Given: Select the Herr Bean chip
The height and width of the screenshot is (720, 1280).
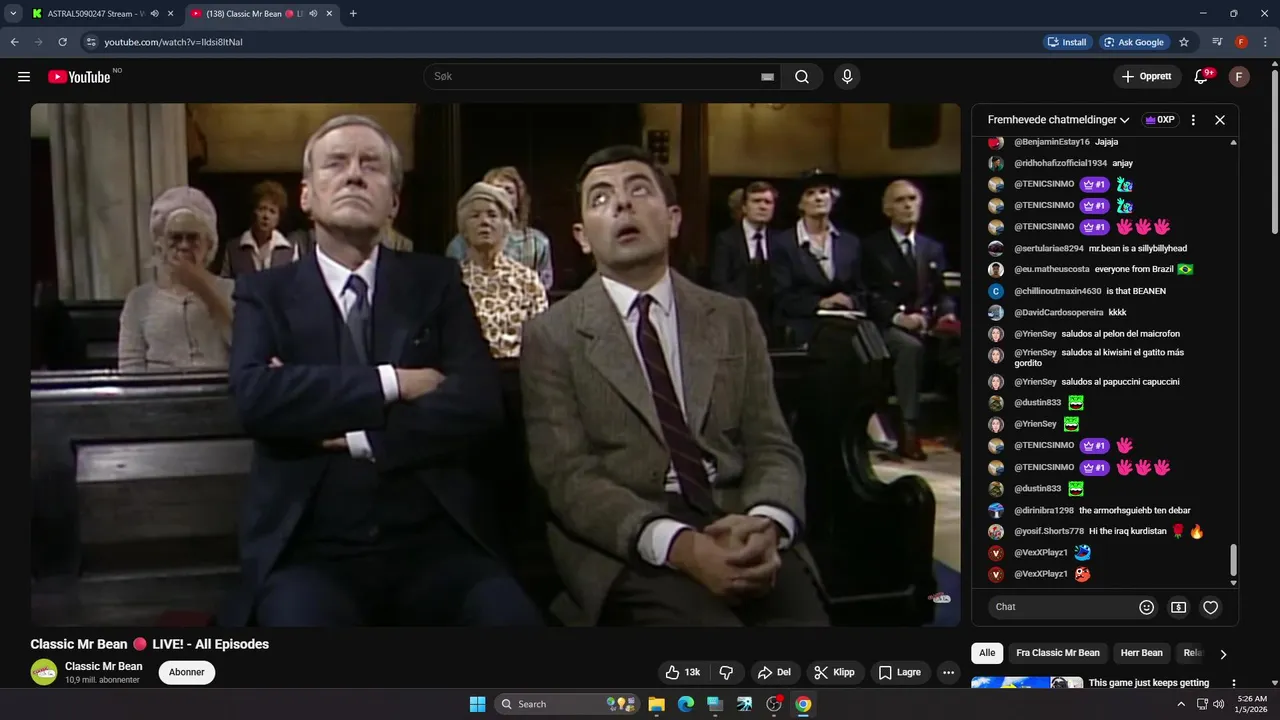Looking at the screenshot, I should (x=1141, y=653).
